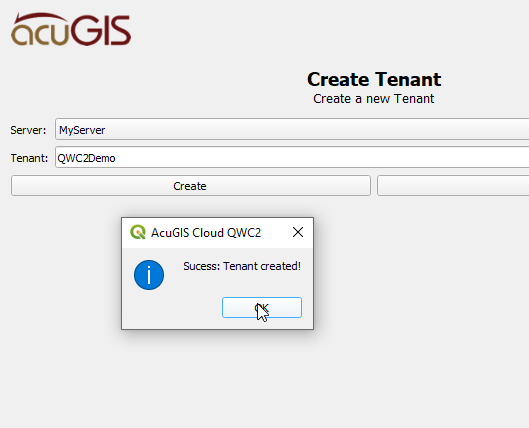Click the 'Create Tenant' heading
This screenshot has height=428, width=529.
[x=374, y=80]
